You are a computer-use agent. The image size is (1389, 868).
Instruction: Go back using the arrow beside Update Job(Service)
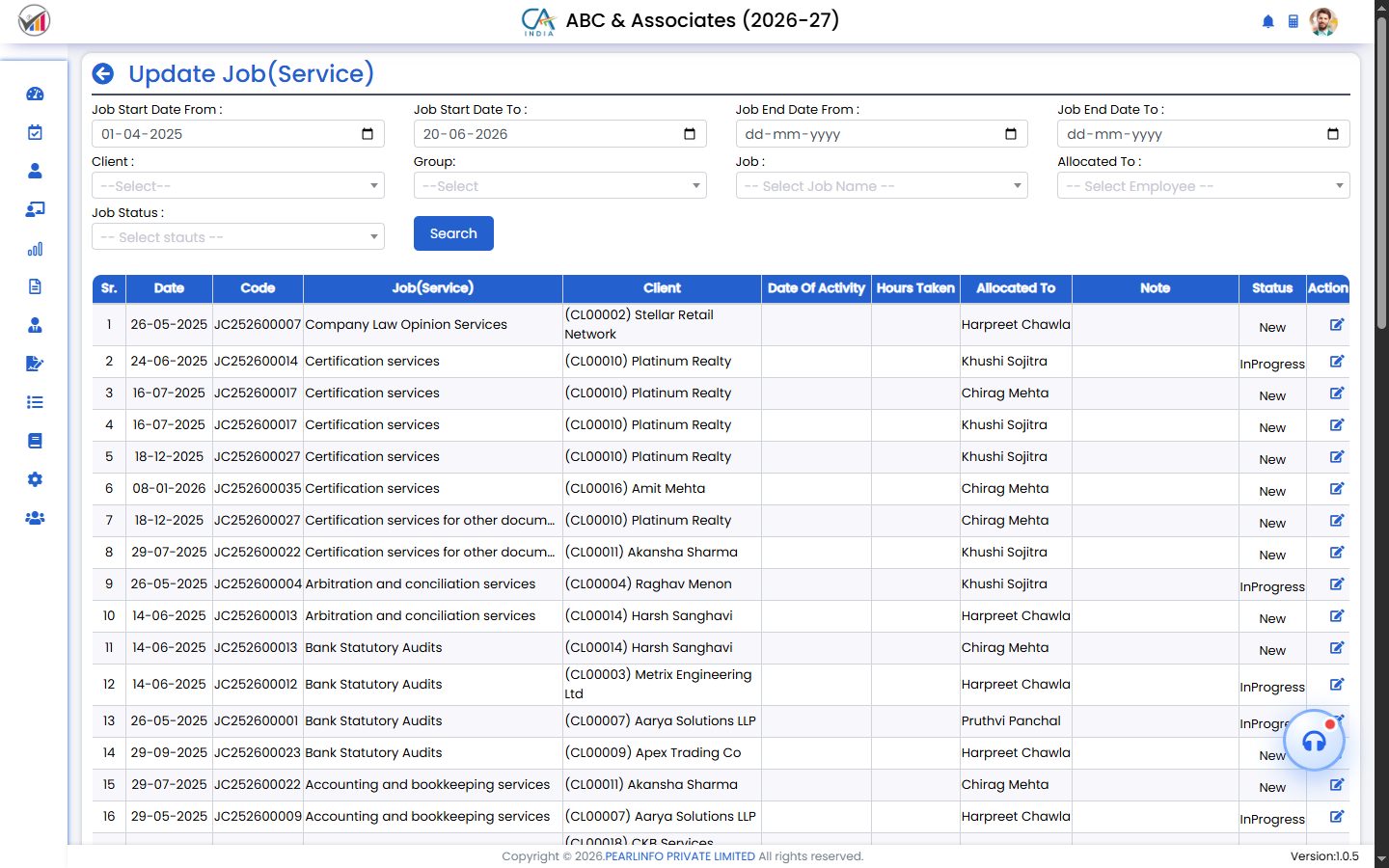coord(103,74)
